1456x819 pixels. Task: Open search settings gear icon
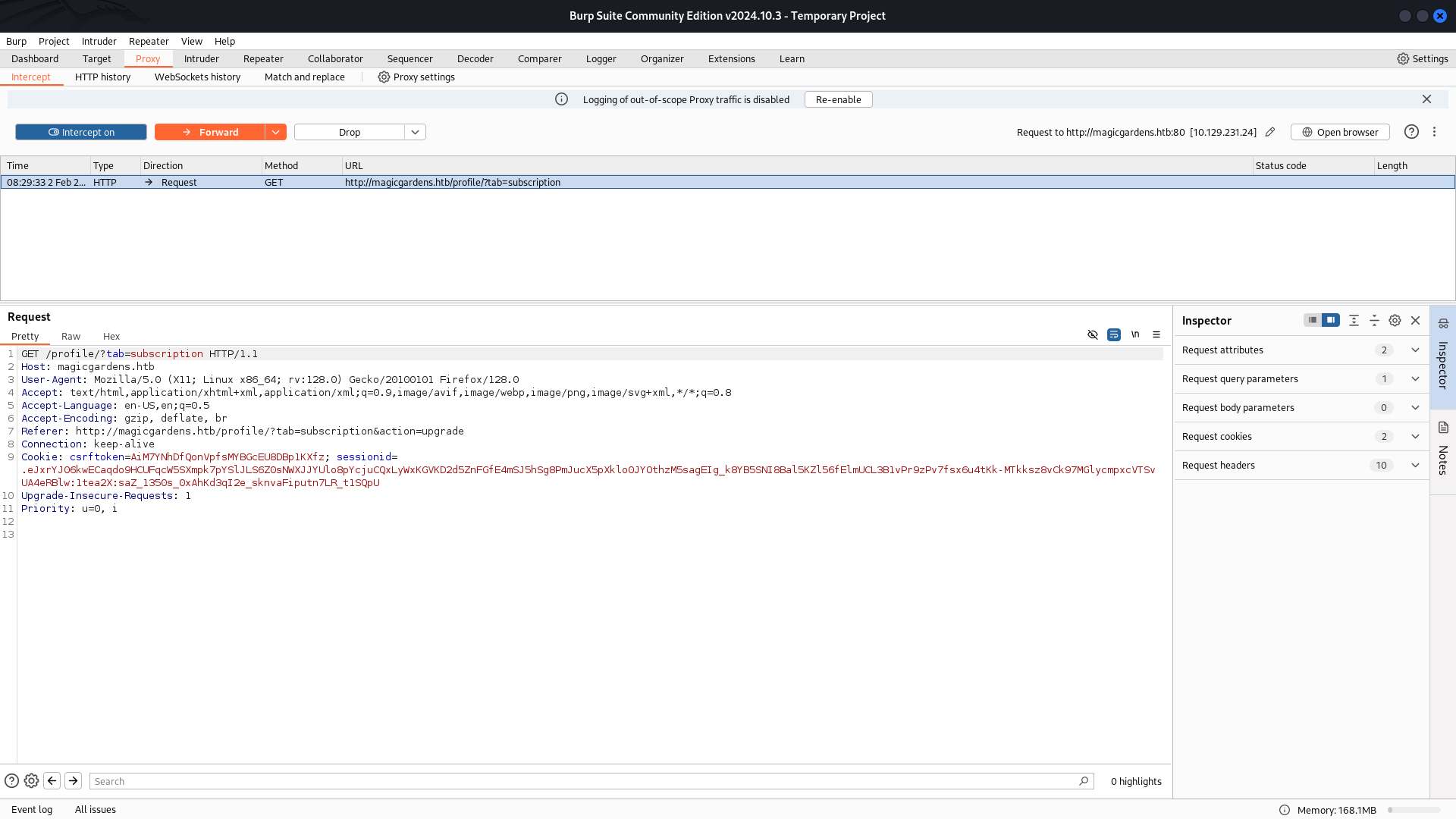31,781
